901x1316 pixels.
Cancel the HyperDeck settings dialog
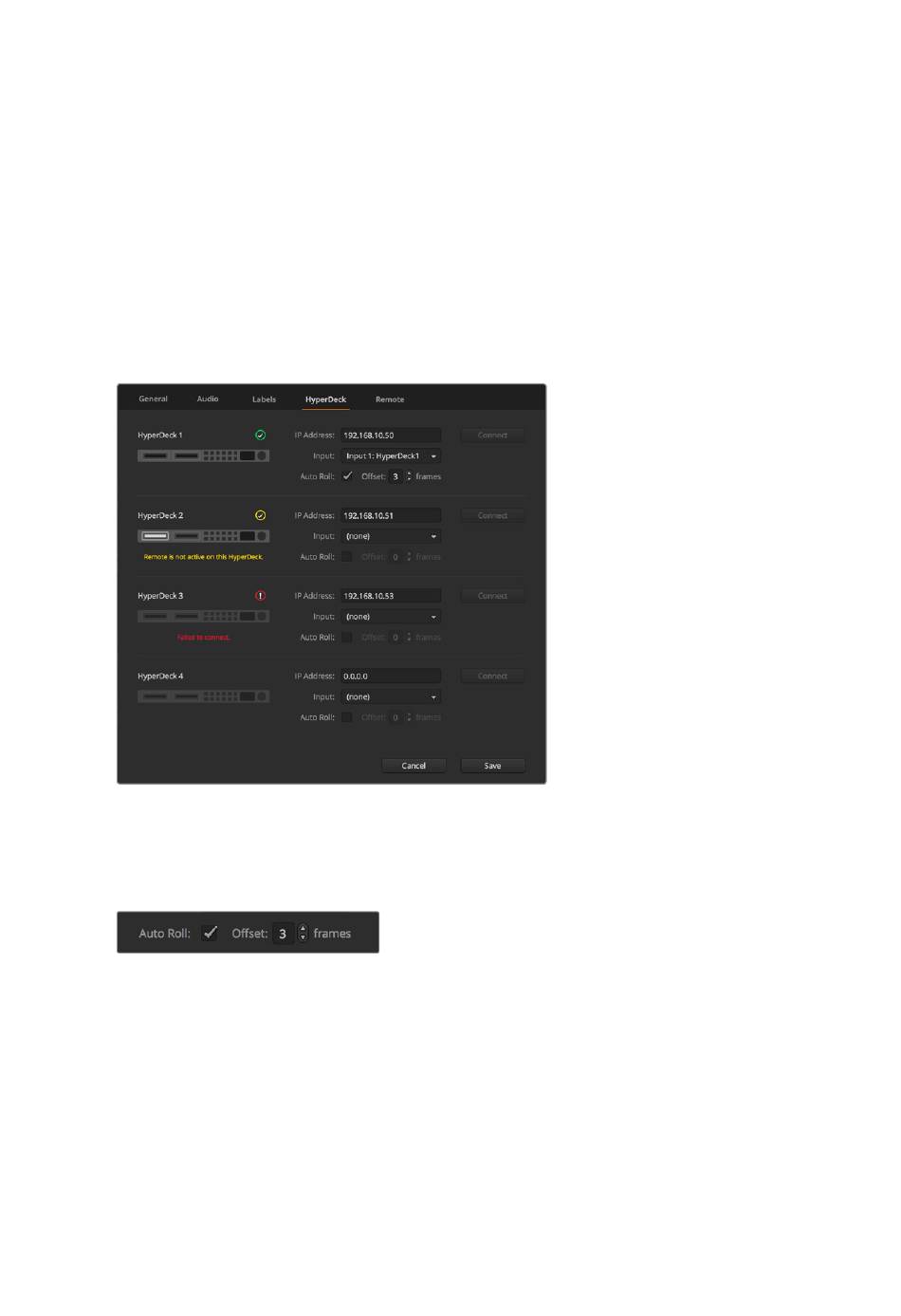click(x=414, y=766)
